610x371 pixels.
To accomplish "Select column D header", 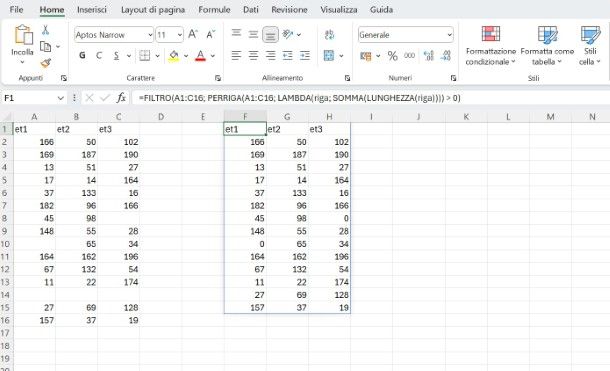I will (x=161, y=117).
